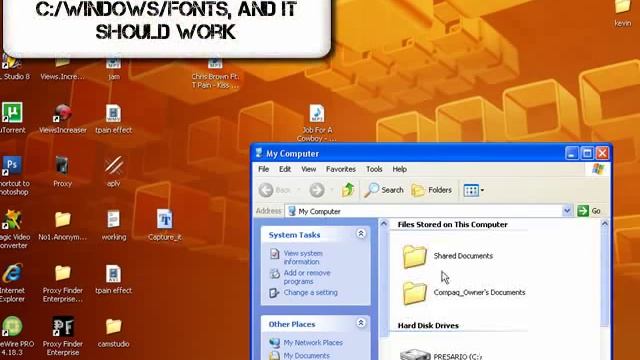Open the Job For A Cowboy audio file
The width and height of the screenshot is (640, 360).
point(317,113)
